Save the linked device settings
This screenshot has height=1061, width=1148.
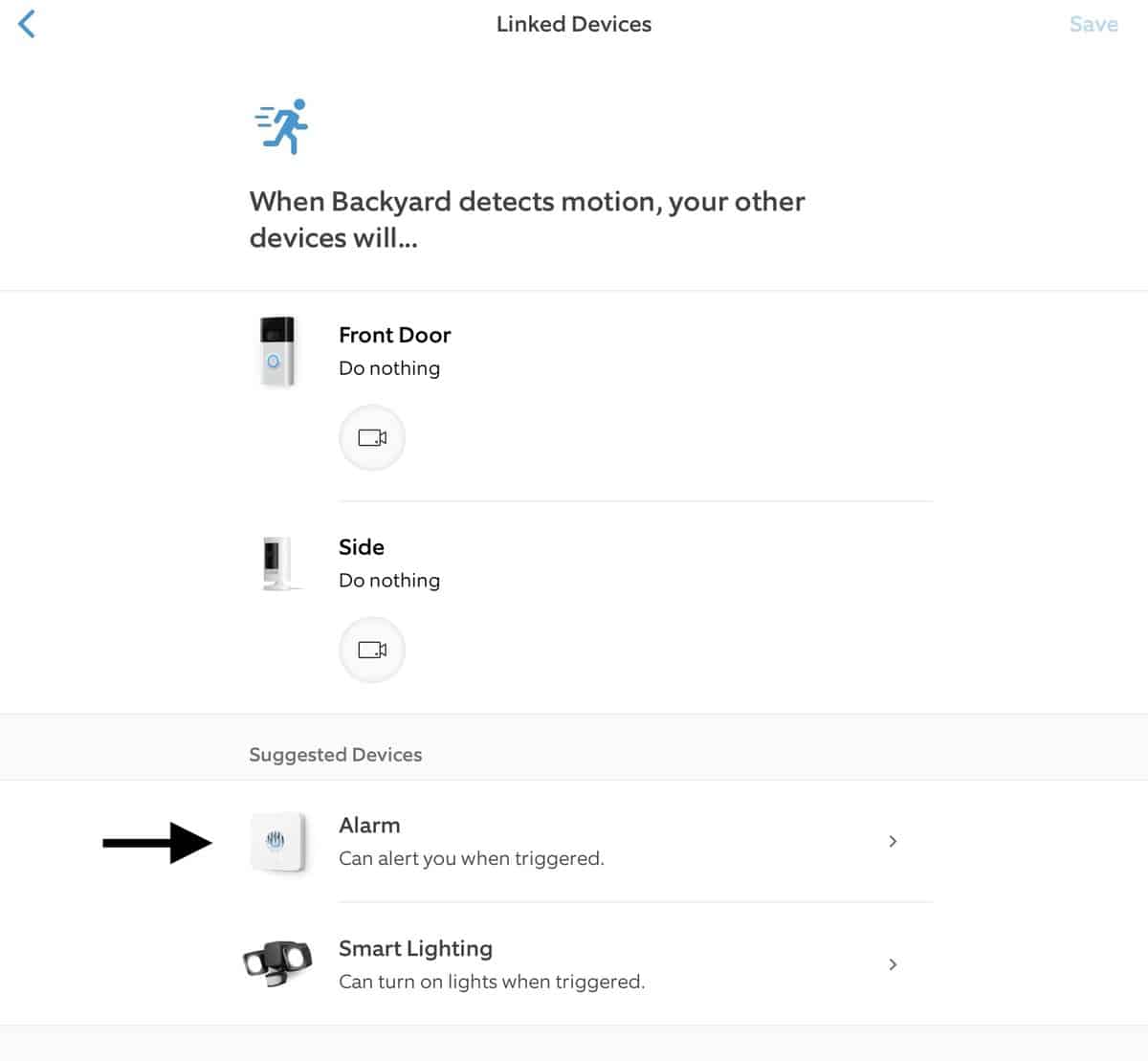tap(1093, 24)
